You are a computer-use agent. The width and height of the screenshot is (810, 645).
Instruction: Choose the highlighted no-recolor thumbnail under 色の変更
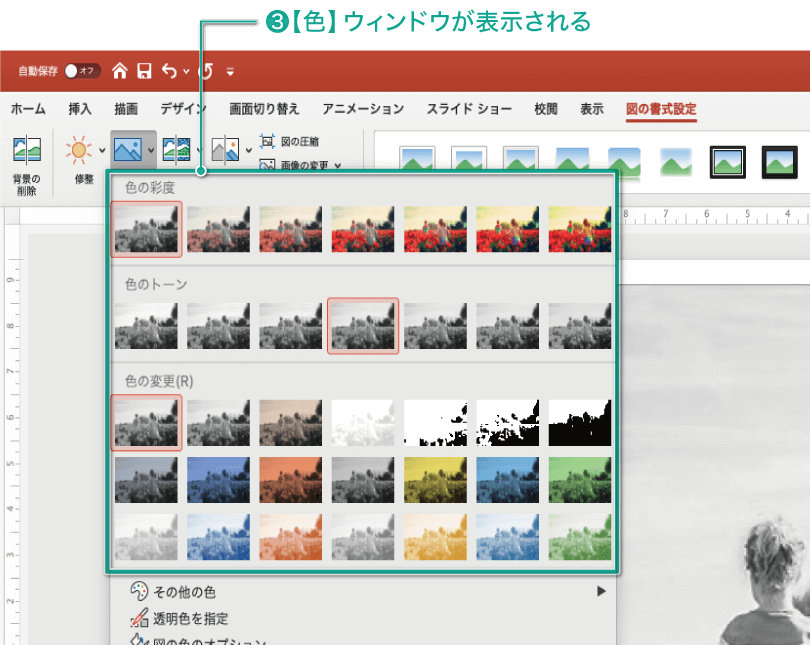point(146,422)
